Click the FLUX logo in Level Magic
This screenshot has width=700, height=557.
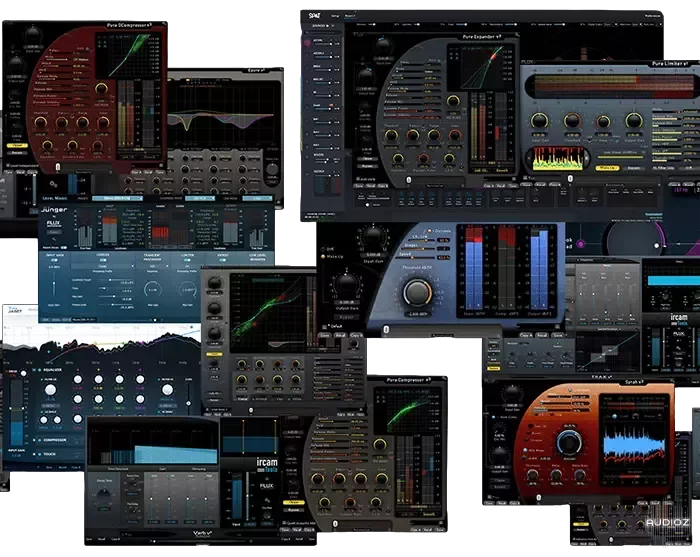[x=54, y=223]
